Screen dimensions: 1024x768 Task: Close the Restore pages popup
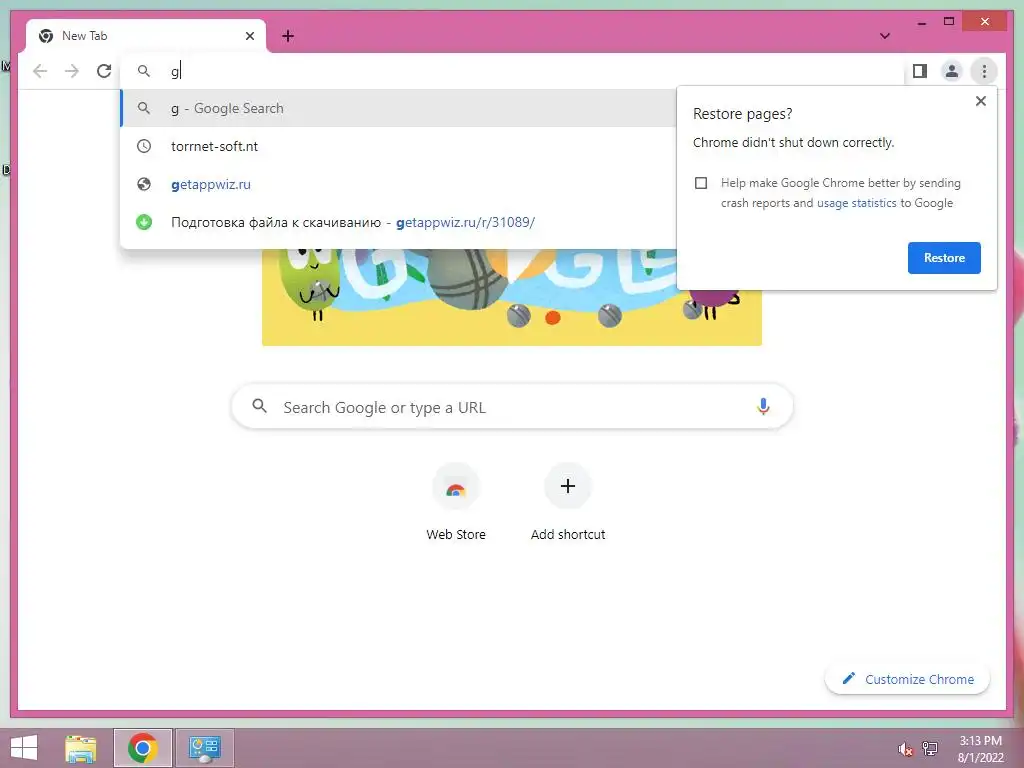coord(980,101)
